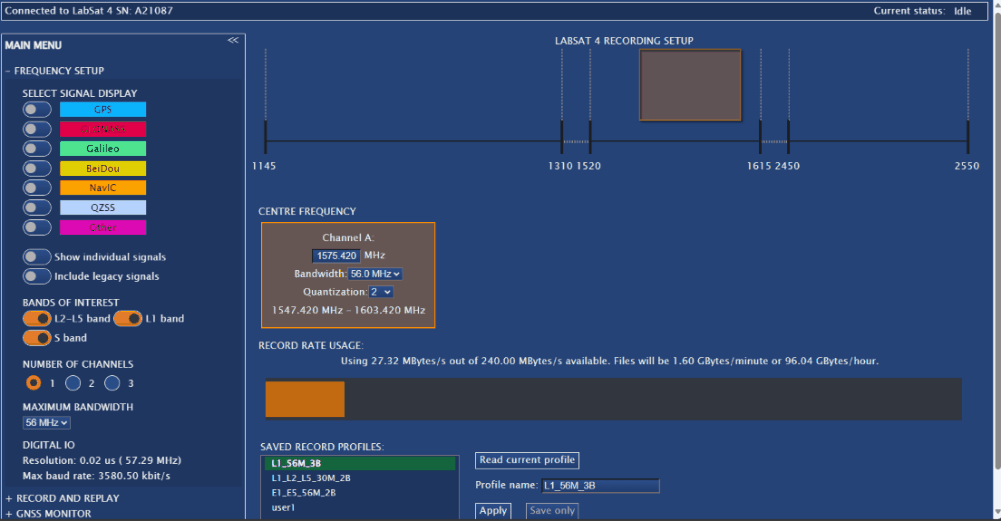The height and width of the screenshot is (521, 1001).
Task: Enable Show individual signals switch
Action: click(37, 257)
